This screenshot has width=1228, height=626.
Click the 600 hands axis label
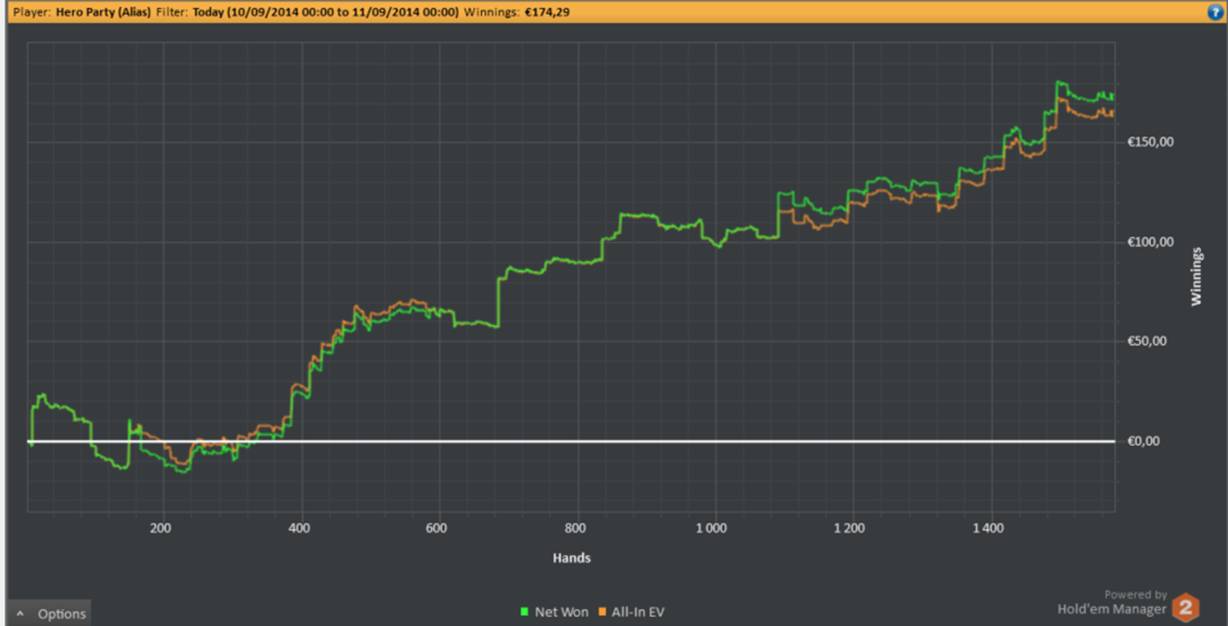[436, 527]
